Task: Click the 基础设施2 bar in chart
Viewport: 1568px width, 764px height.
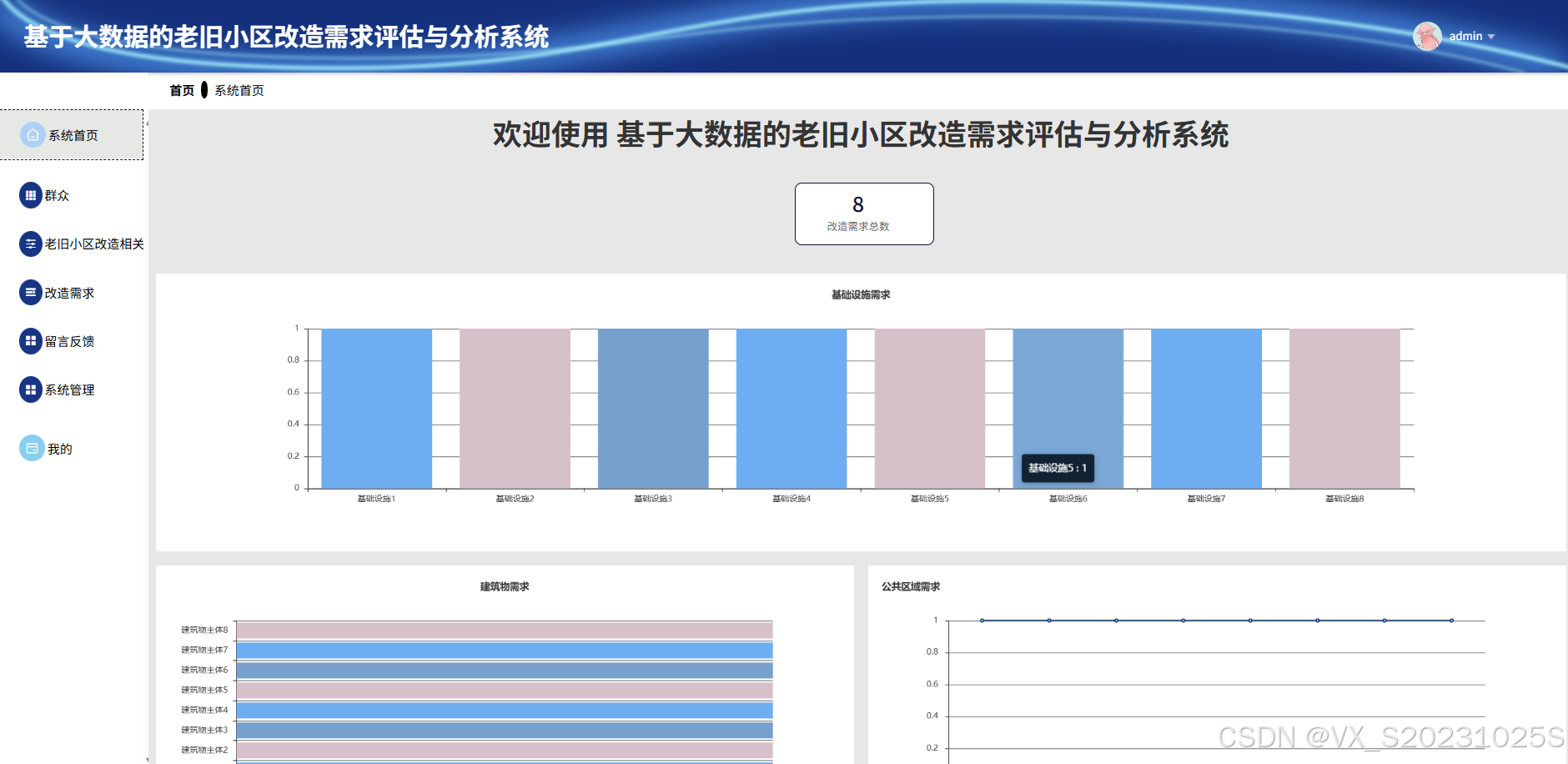Action: click(515, 409)
